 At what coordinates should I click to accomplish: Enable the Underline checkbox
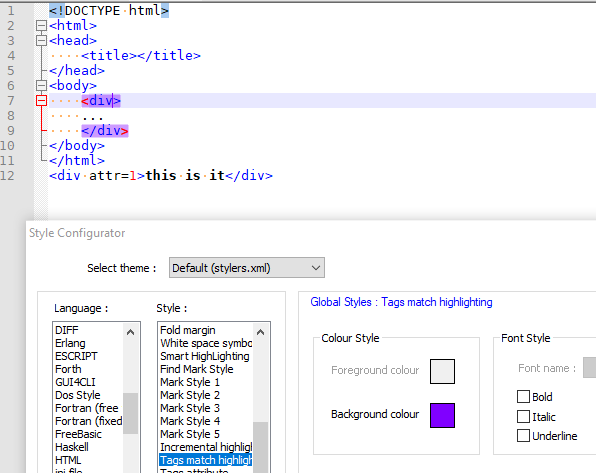(x=523, y=436)
